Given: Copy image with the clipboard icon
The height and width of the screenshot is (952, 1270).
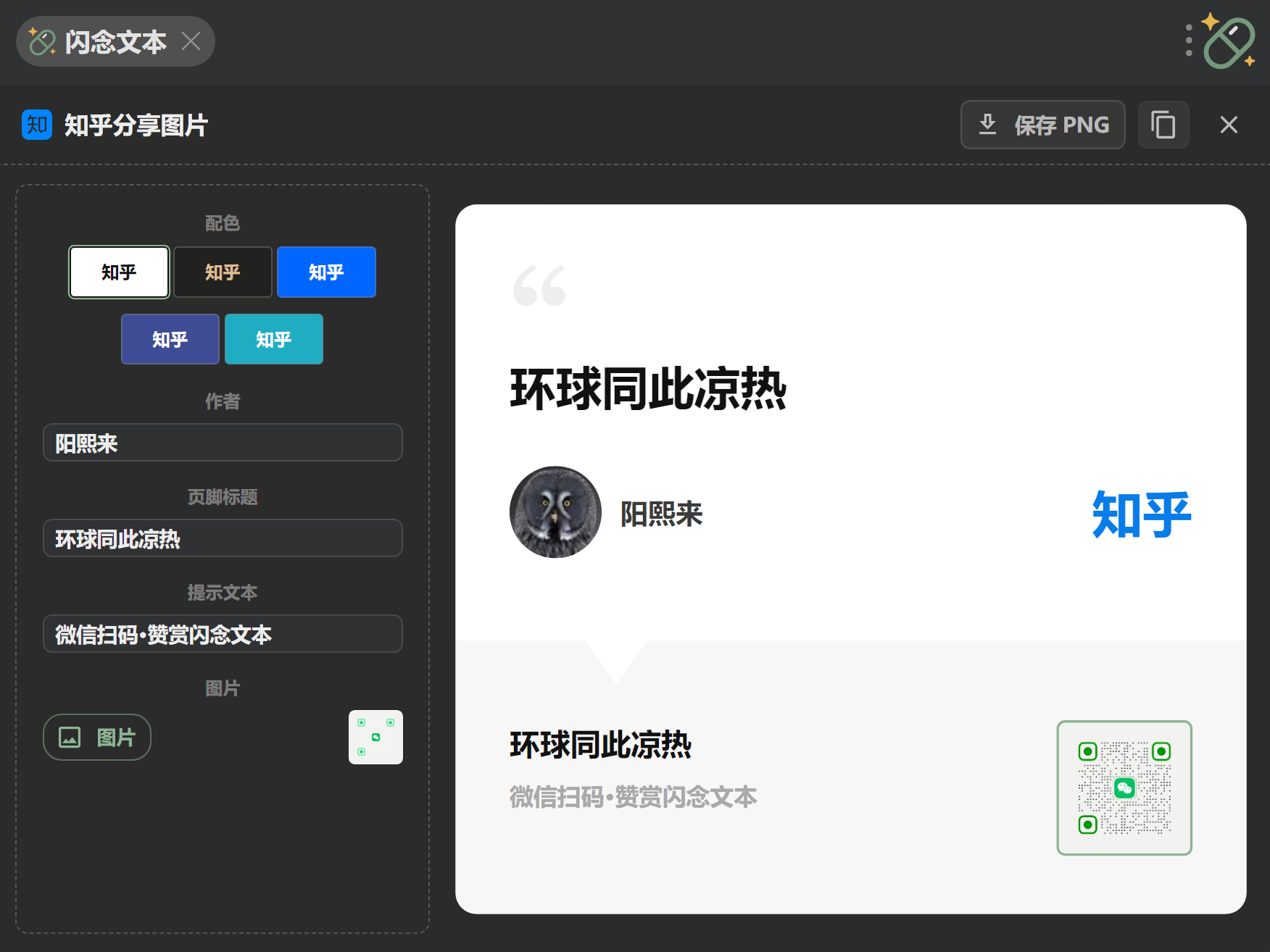Looking at the screenshot, I should [x=1163, y=125].
